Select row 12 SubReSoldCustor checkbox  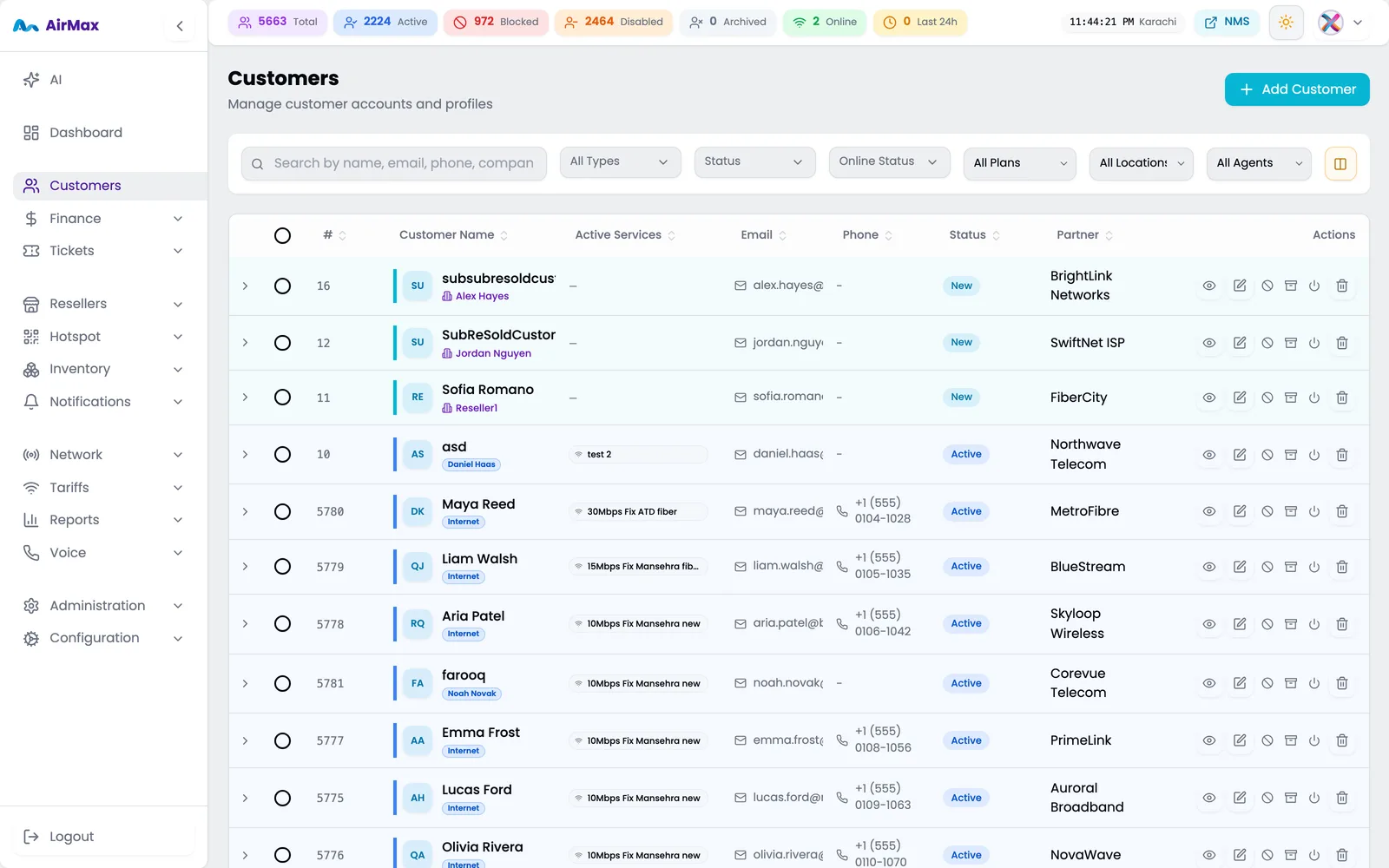click(282, 343)
